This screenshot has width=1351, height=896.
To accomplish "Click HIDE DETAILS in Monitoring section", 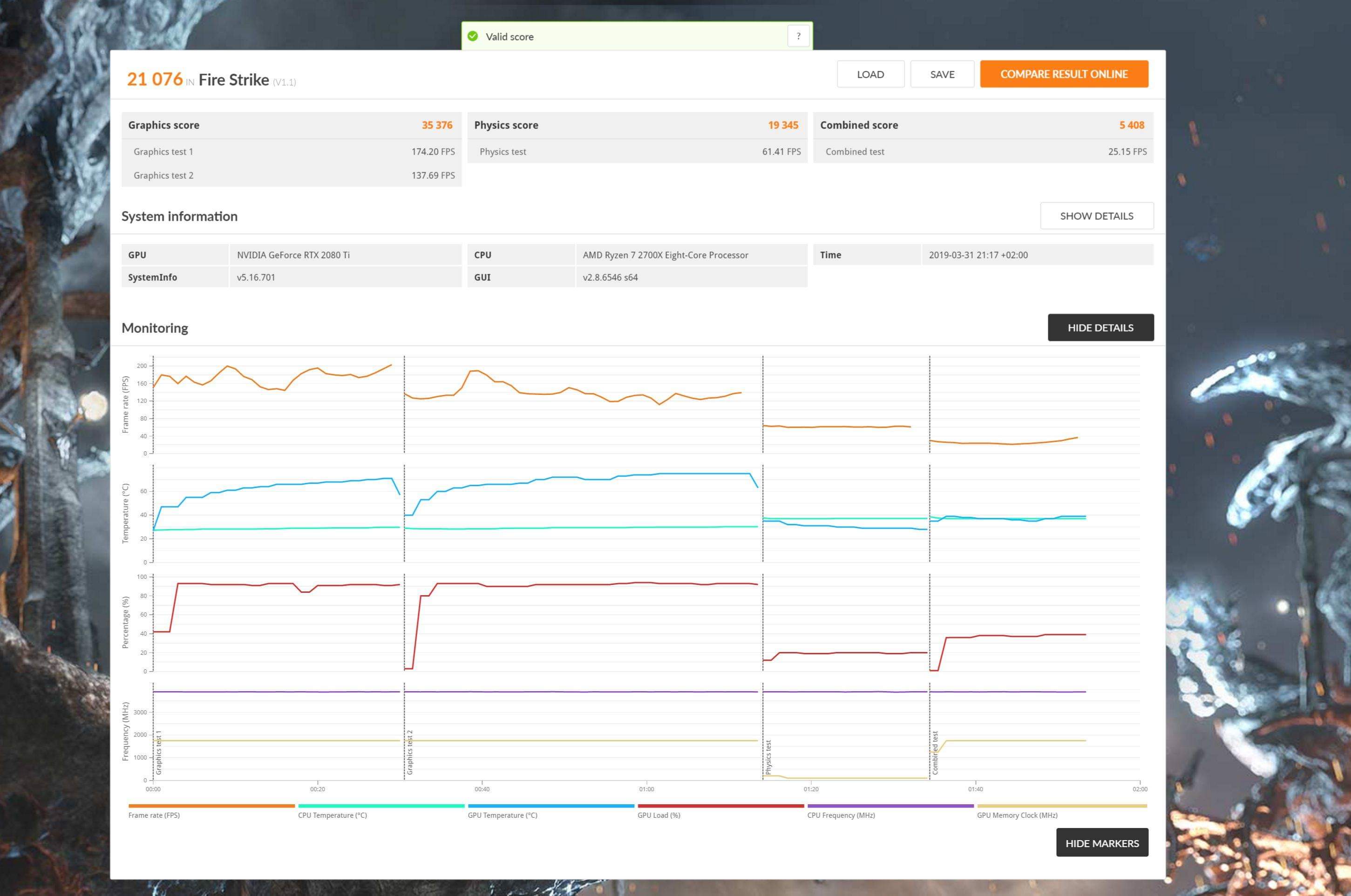I will pos(1100,327).
